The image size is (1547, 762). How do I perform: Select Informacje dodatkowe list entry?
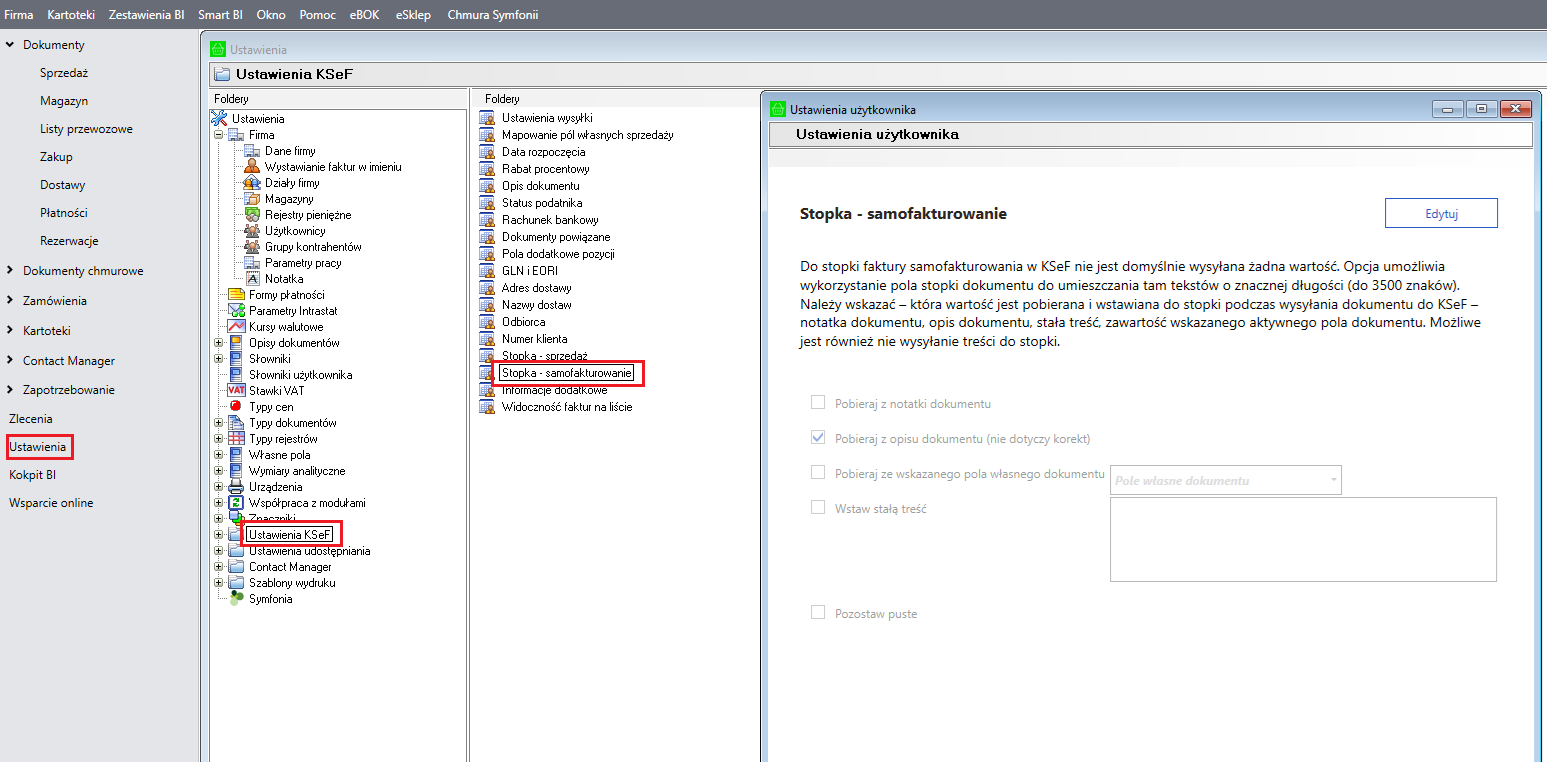coord(554,390)
